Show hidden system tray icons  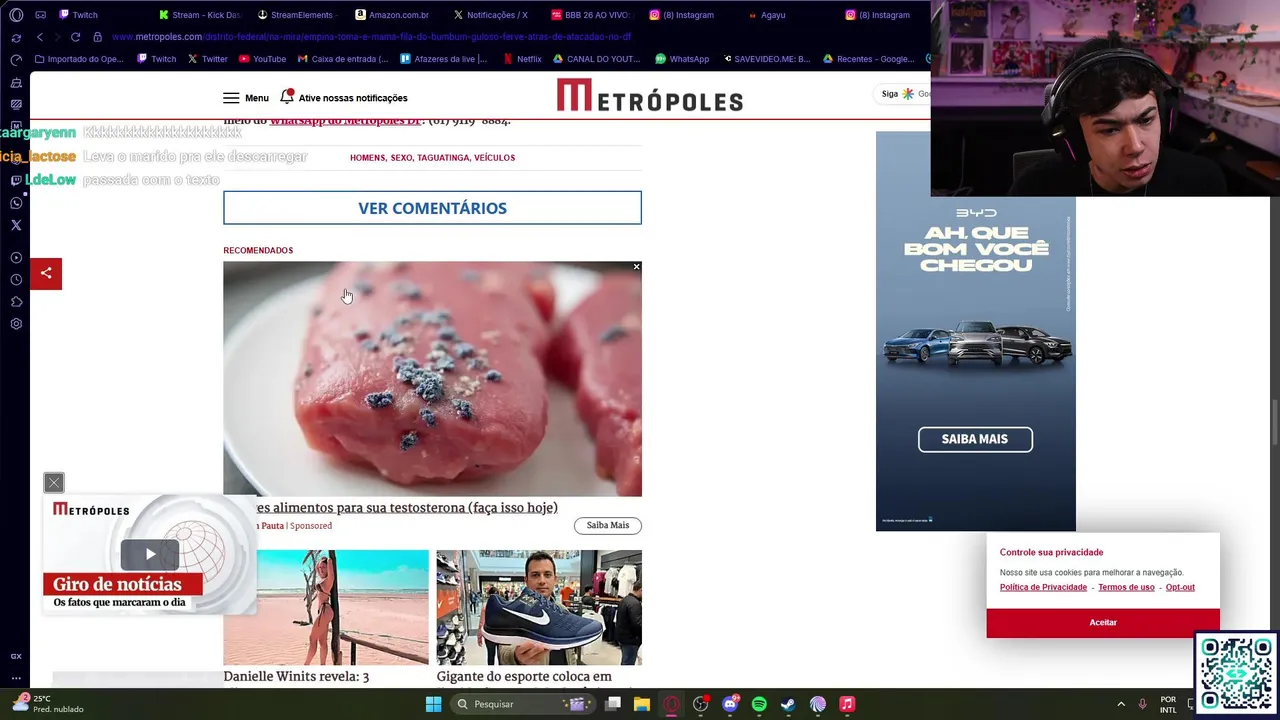tap(1121, 704)
